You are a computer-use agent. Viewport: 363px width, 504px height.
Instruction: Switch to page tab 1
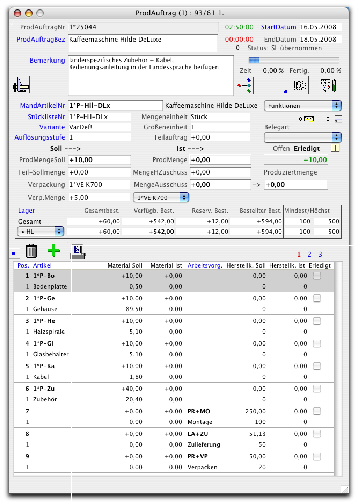coord(299,254)
